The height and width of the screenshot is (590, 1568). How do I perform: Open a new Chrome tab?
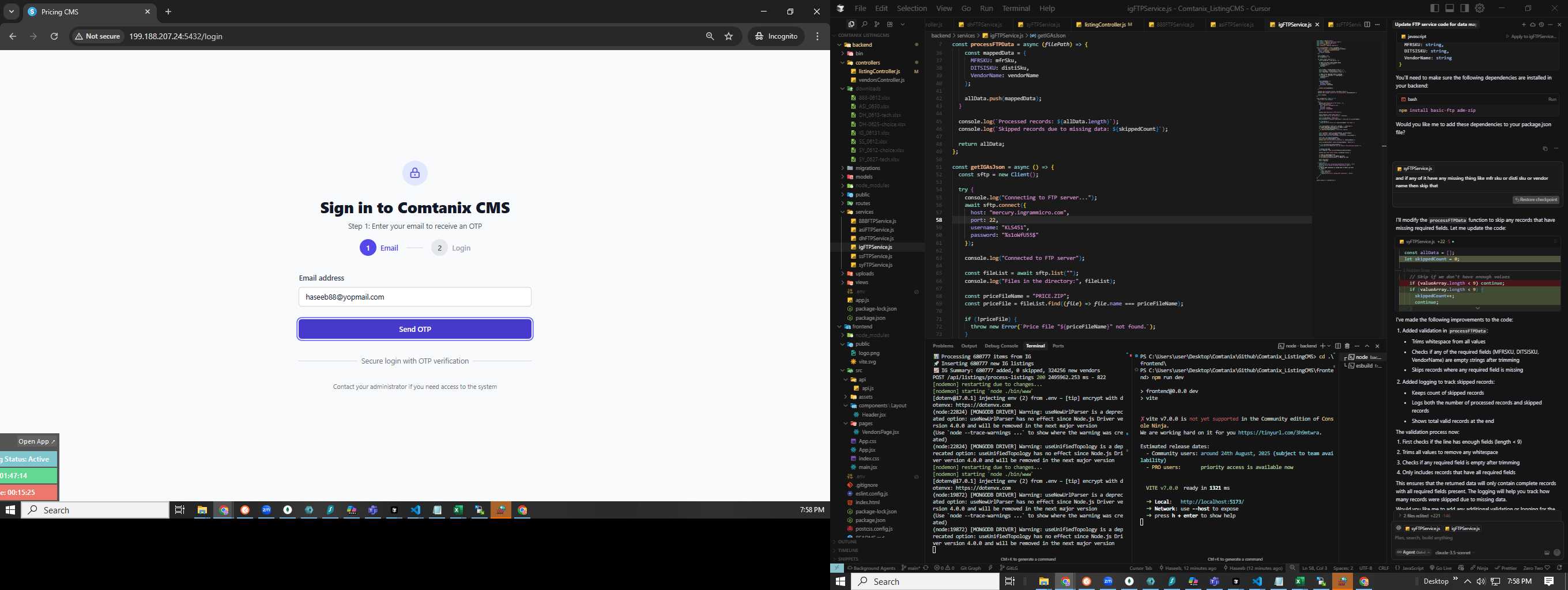click(x=168, y=12)
